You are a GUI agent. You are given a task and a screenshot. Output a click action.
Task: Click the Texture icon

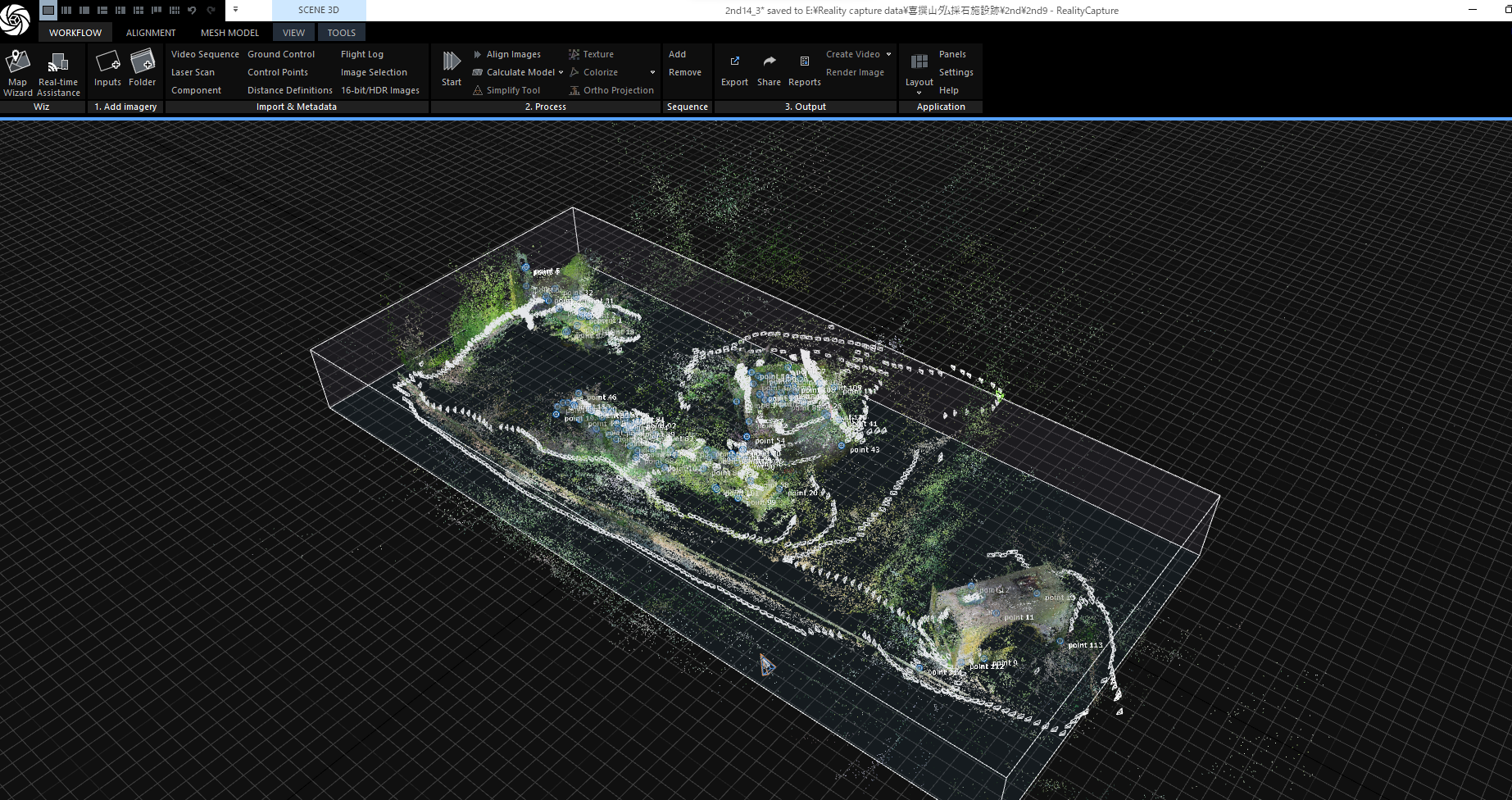coord(574,54)
